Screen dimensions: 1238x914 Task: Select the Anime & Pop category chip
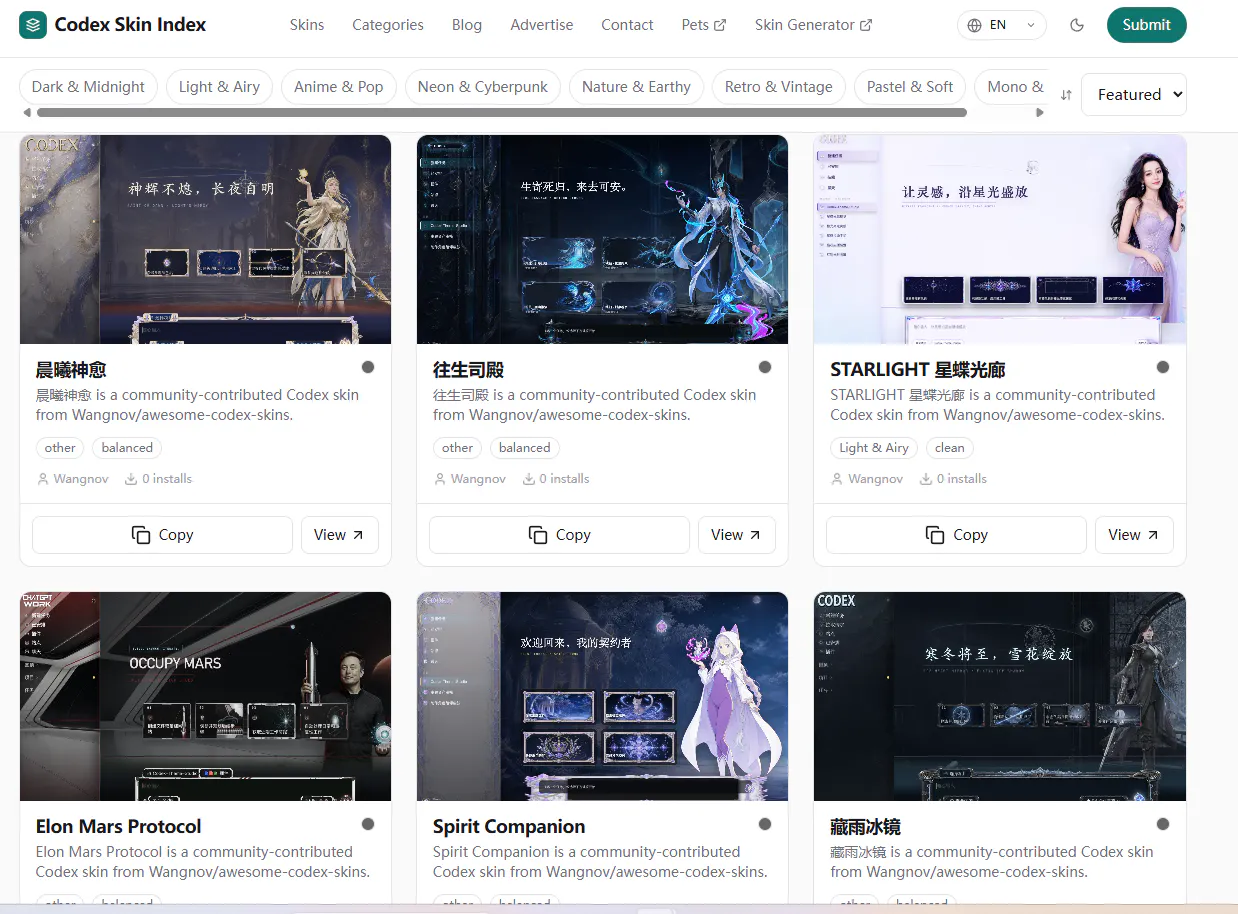(x=339, y=87)
